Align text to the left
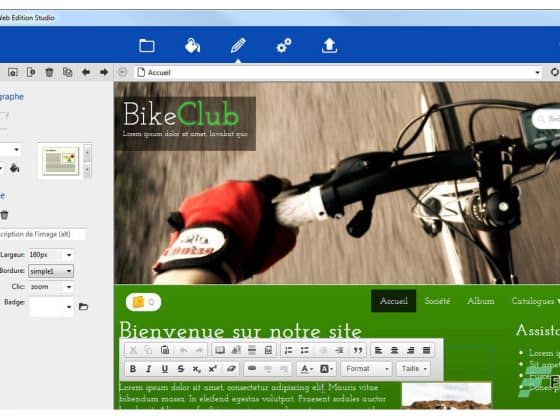This screenshot has height=420, width=560. [379, 350]
